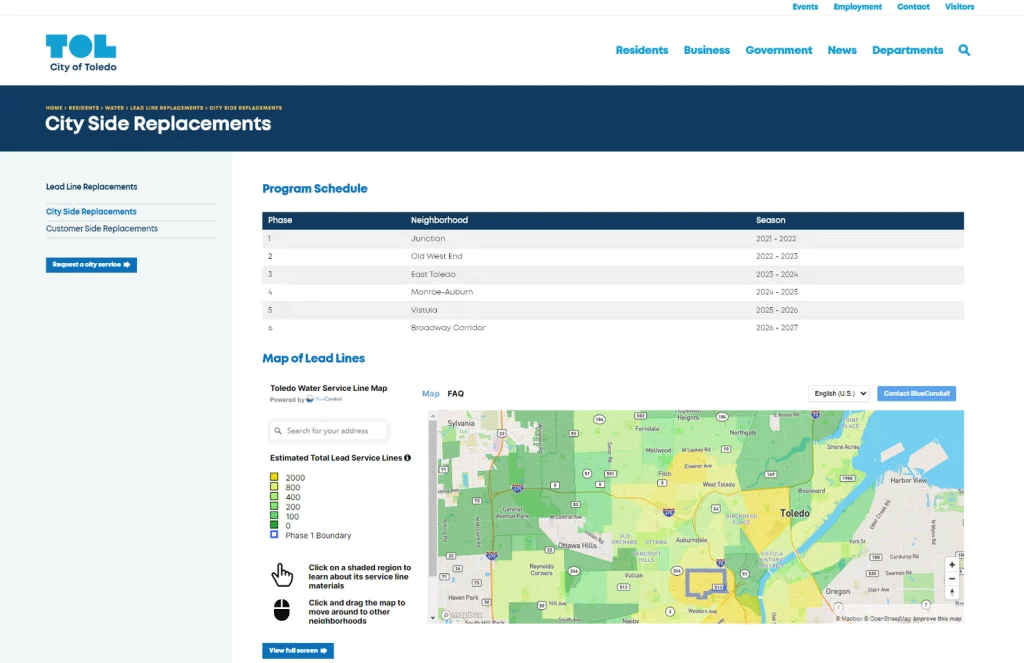The width and height of the screenshot is (1024, 663).
Task: Click the BlueConduit logo under the map title
Action: coord(324,399)
